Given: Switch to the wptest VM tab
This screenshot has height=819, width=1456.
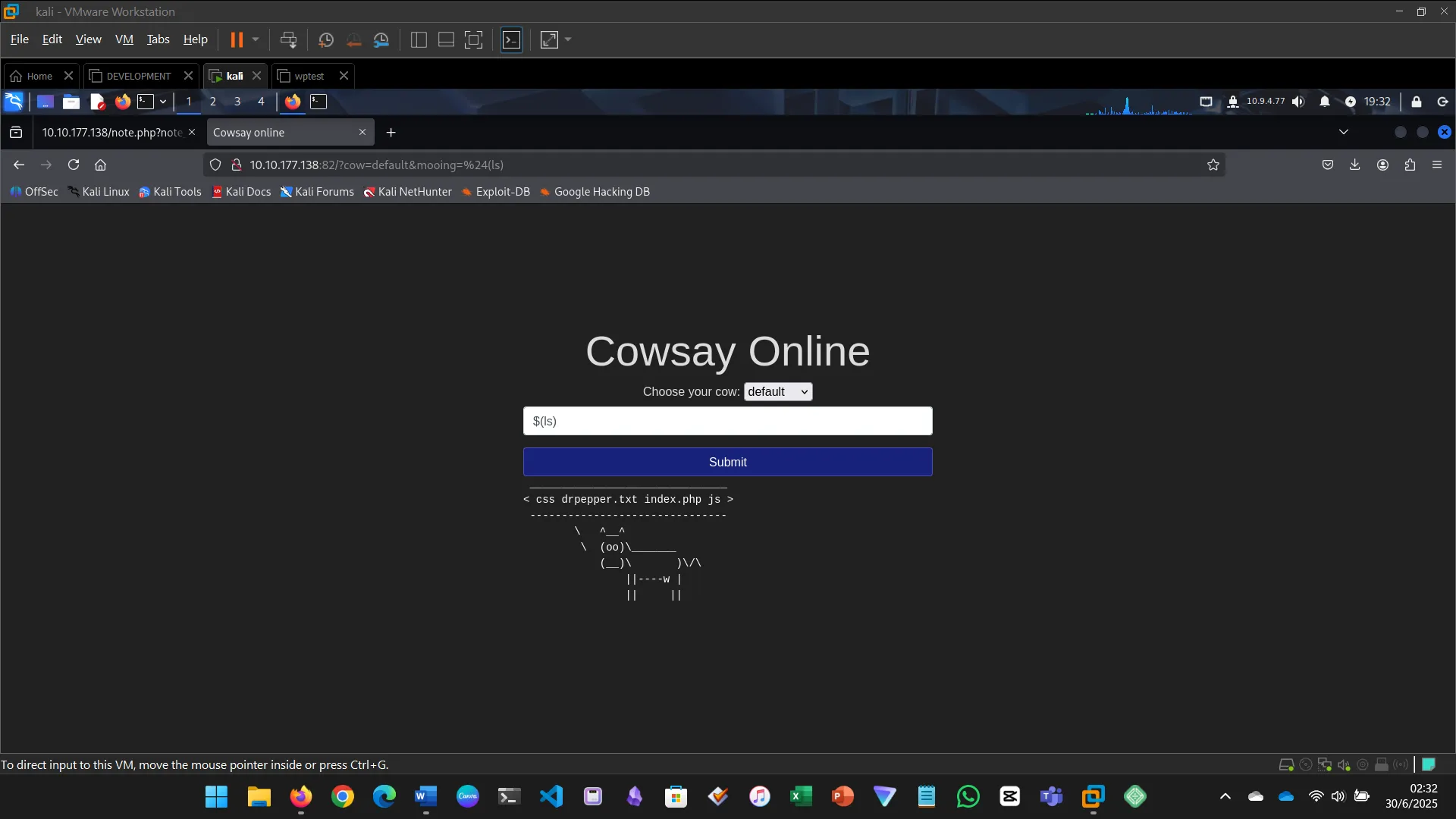Looking at the screenshot, I should click(x=308, y=76).
